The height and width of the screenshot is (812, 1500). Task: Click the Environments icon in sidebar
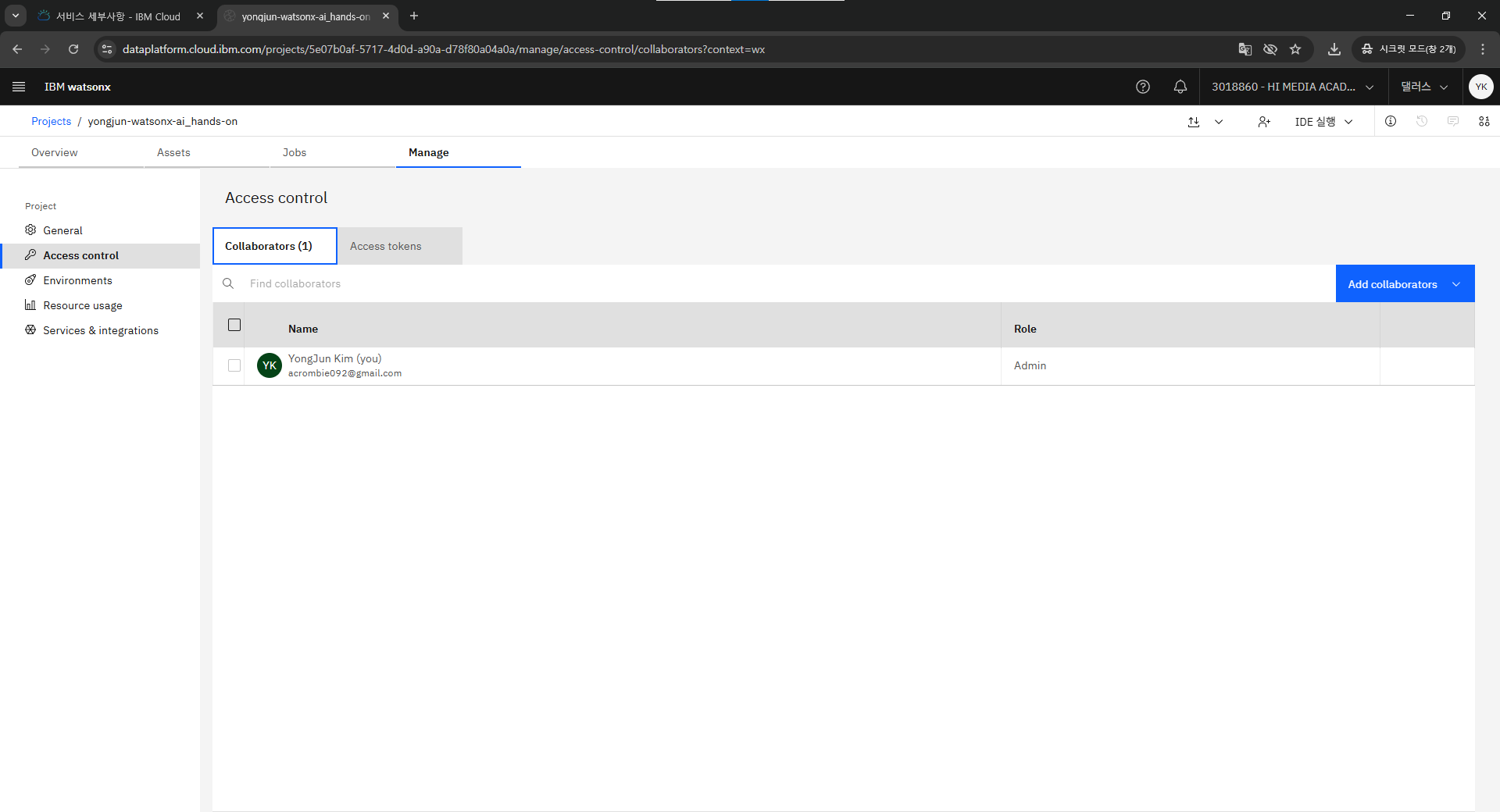click(30, 280)
